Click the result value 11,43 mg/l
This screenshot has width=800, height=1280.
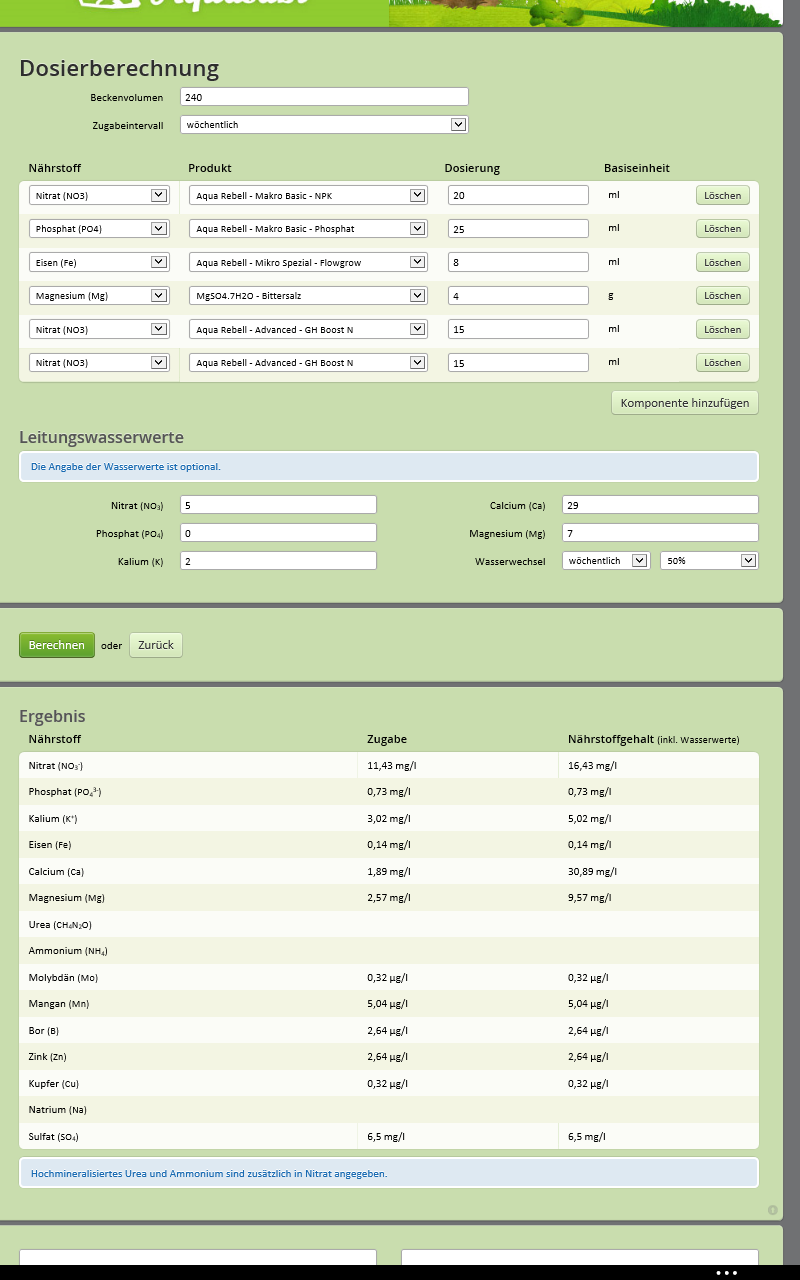pyautogui.click(x=392, y=766)
